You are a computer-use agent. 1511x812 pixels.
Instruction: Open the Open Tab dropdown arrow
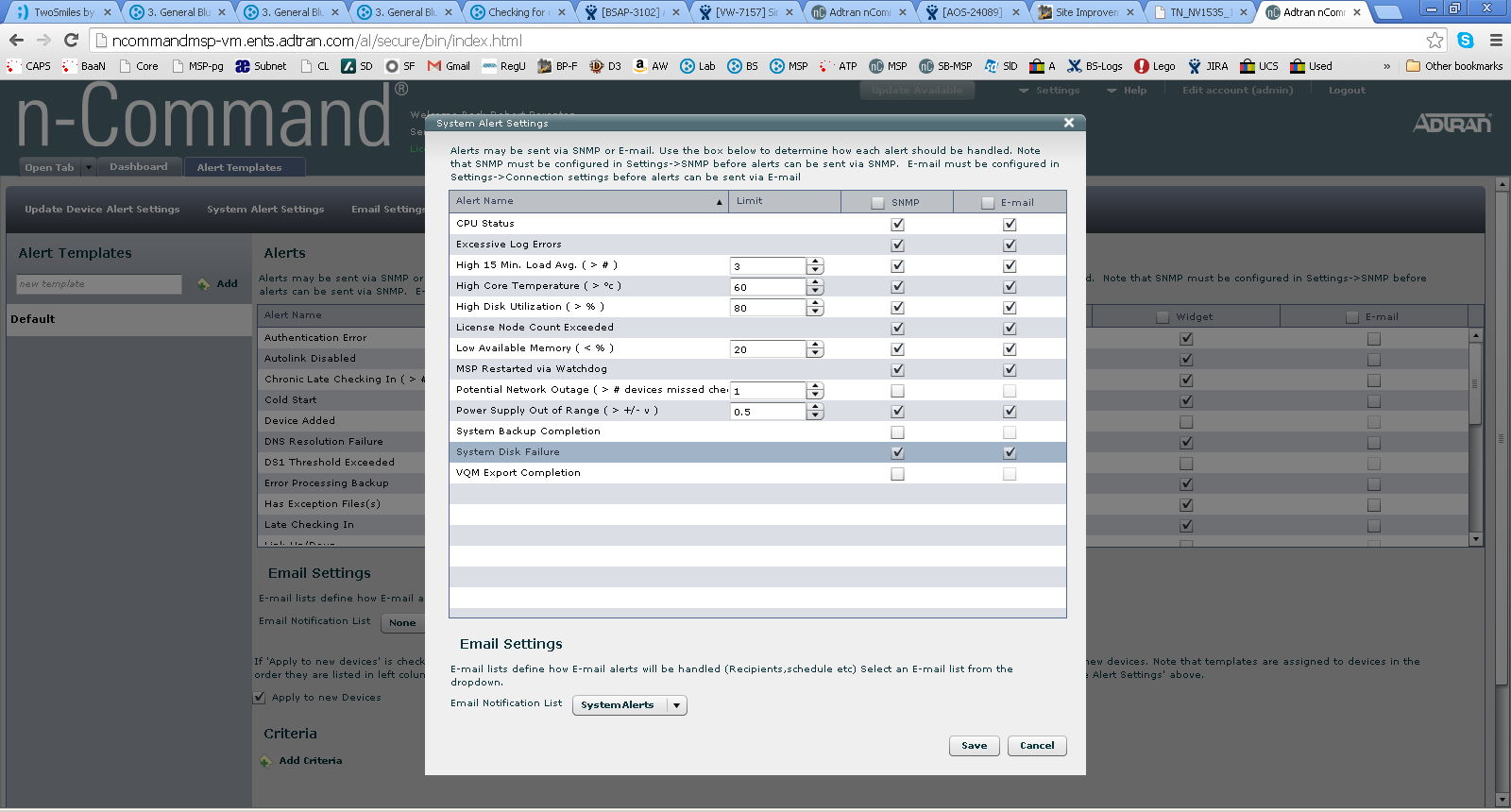click(x=89, y=167)
